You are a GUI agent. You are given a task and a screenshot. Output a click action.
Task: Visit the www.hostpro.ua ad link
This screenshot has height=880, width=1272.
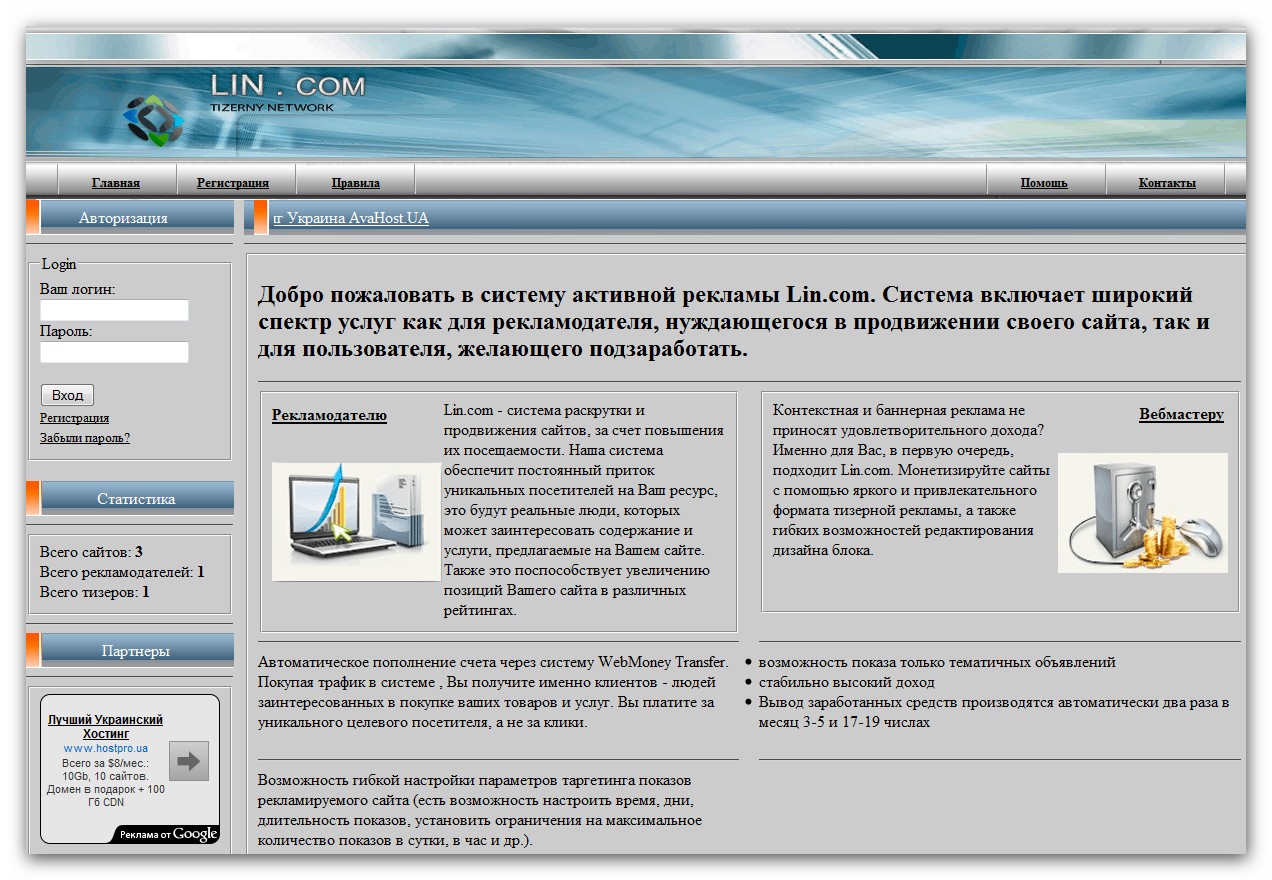click(106, 748)
